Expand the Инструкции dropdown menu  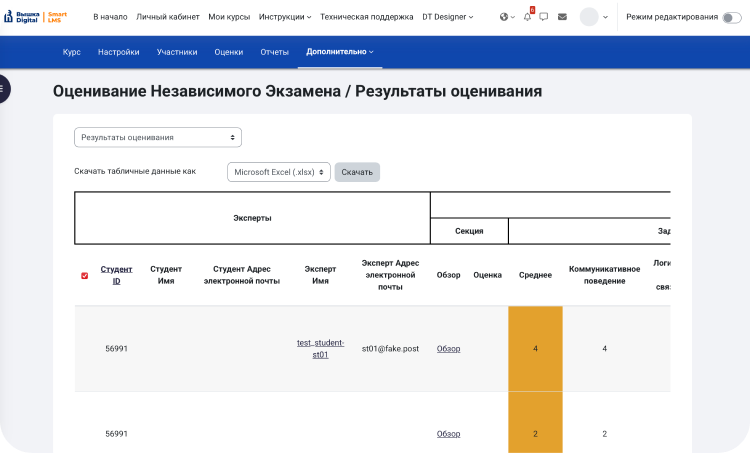pyautogui.click(x=285, y=17)
